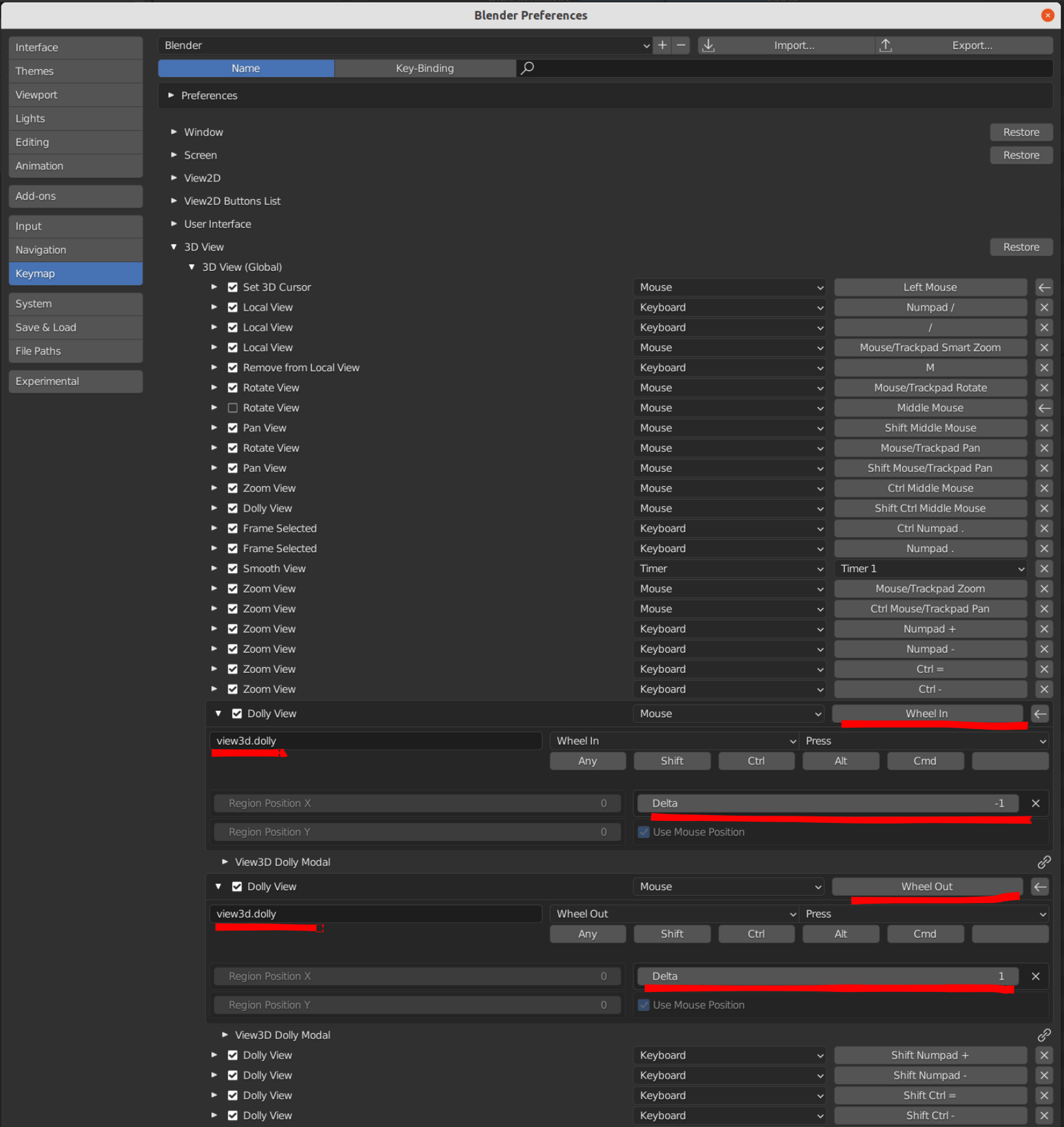This screenshot has height=1127, width=1064.
Task: Click the search magnifier icon
Action: point(527,68)
